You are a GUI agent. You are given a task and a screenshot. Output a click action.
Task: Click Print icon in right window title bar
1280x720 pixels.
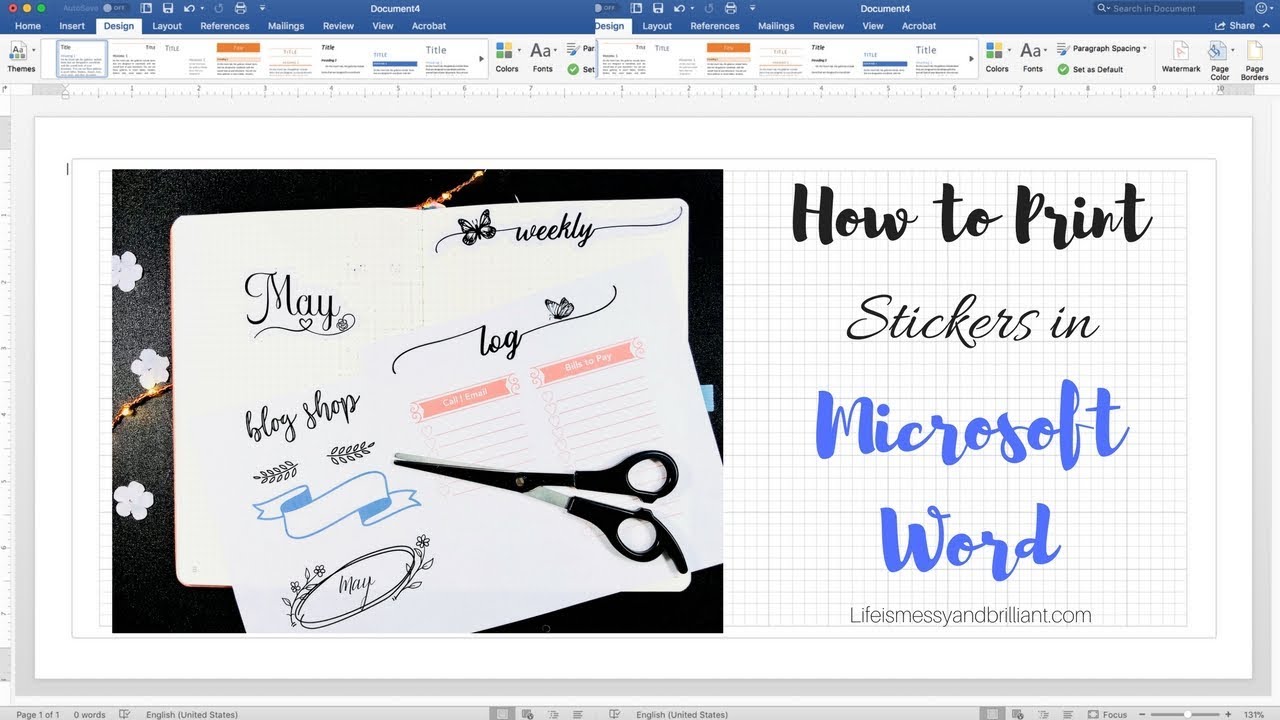tap(731, 8)
